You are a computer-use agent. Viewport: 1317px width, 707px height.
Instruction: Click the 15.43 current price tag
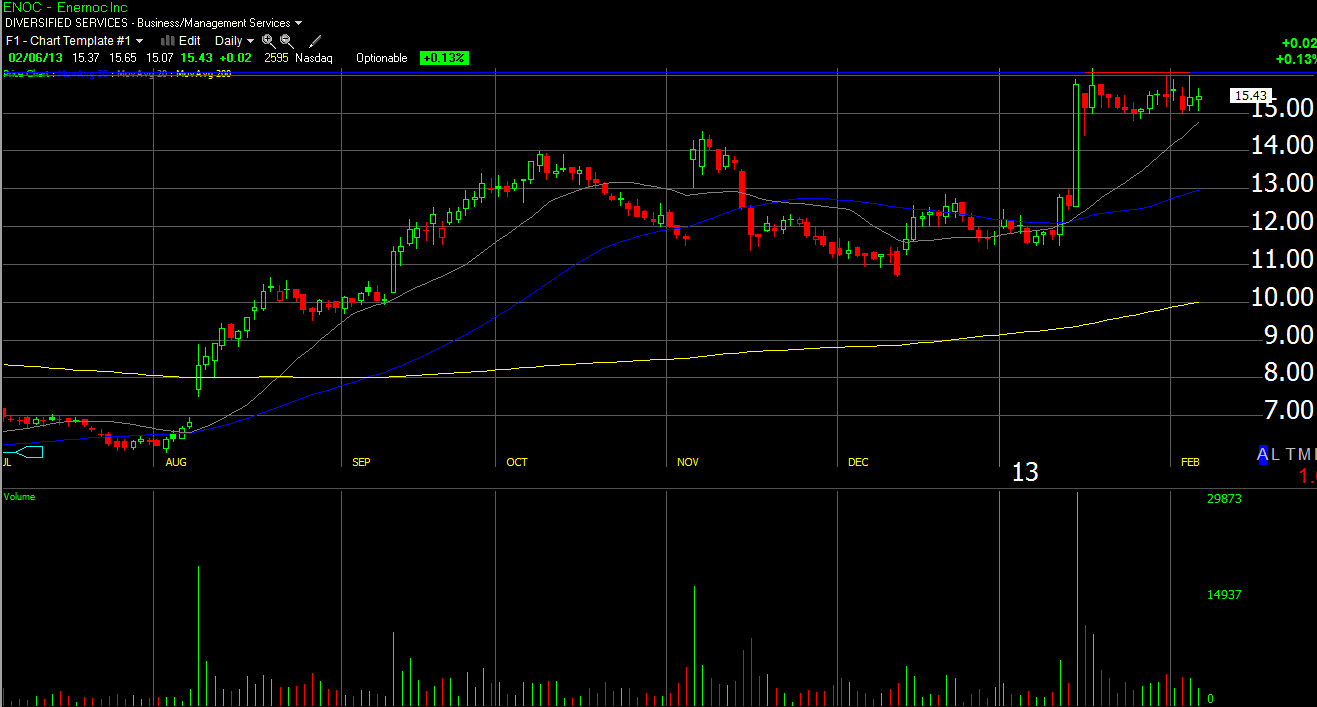pos(1250,96)
